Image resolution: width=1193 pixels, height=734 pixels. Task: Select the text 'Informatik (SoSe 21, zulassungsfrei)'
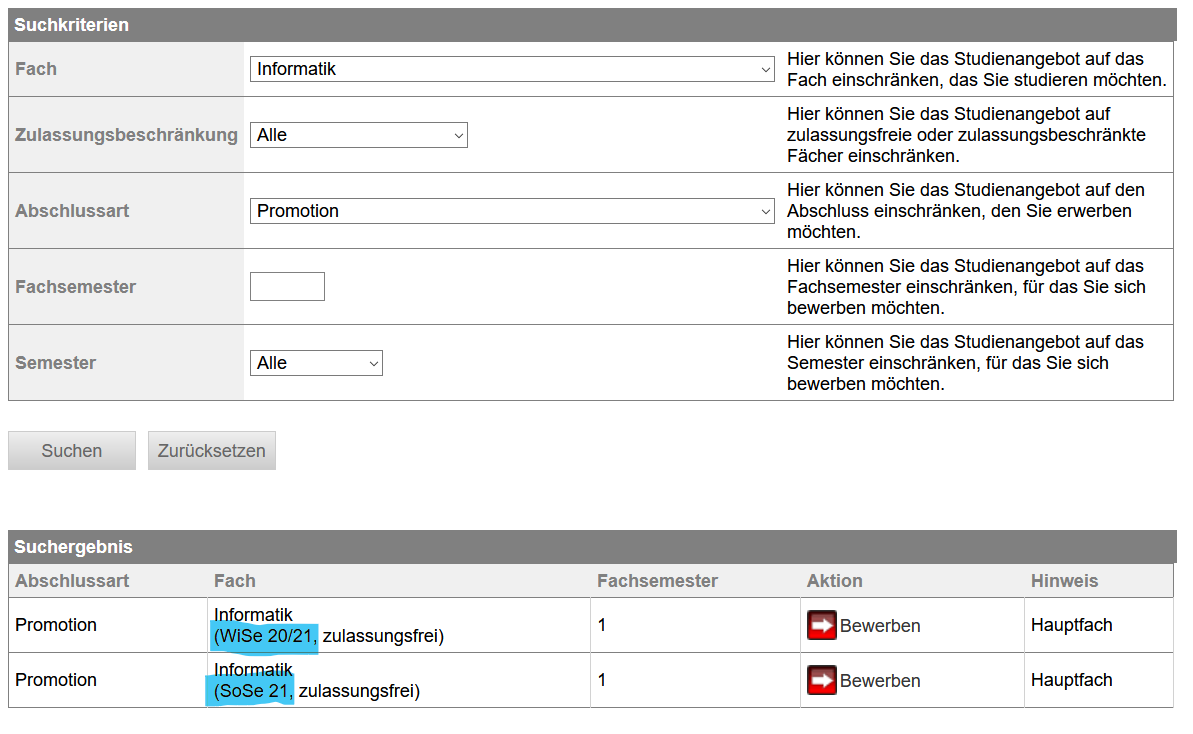click(x=317, y=680)
